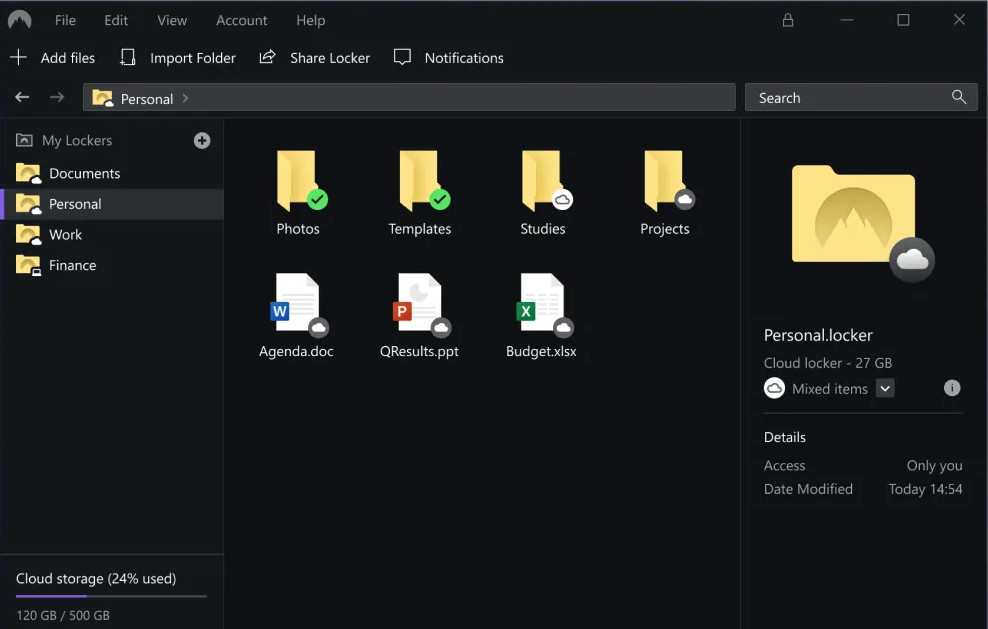Open the Notifications panel
Image resolution: width=988 pixels, height=629 pixels.
[449, 58]
